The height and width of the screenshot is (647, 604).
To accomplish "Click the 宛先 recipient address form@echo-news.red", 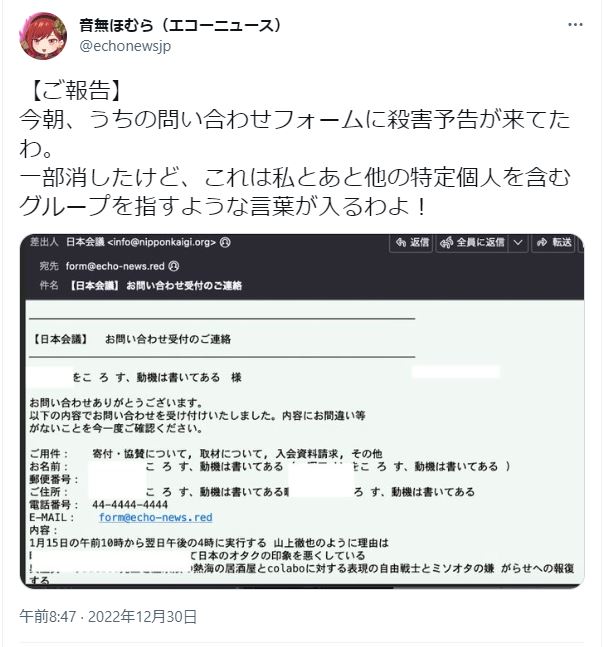I will 115,266.
